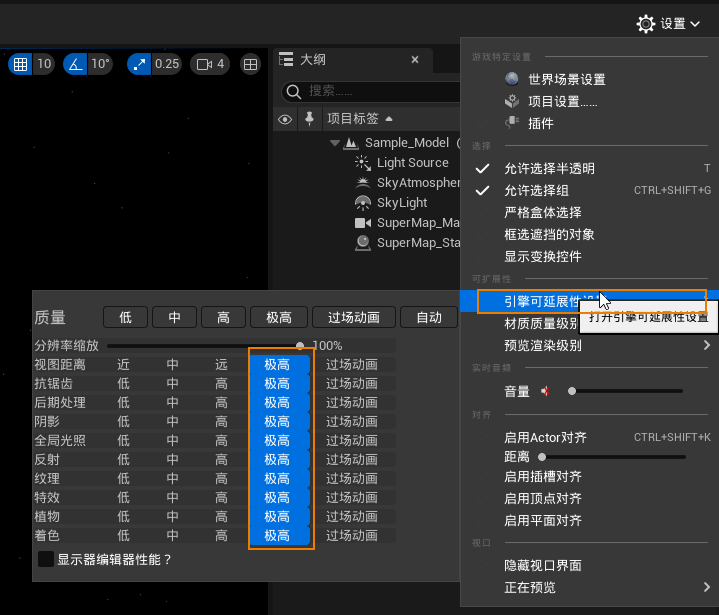Click the 自动 quality button
719x615 pixels.
tap(428, 317)
